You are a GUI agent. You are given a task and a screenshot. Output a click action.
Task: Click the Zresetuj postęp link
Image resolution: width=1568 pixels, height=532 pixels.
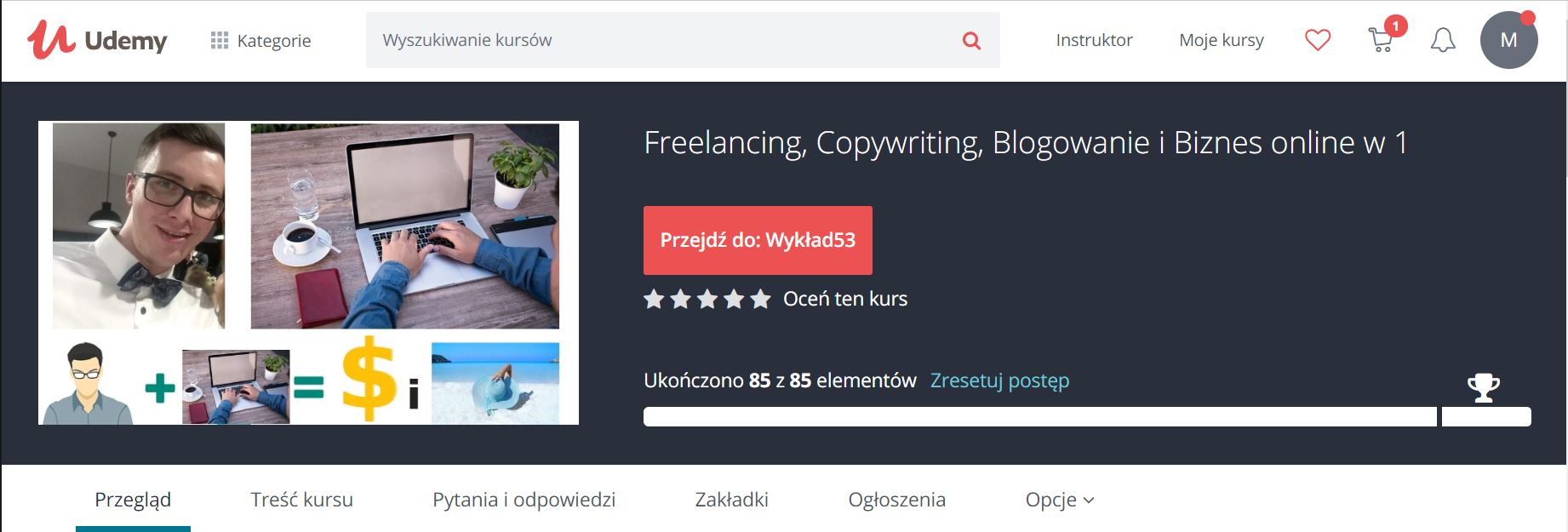(999, 380)
